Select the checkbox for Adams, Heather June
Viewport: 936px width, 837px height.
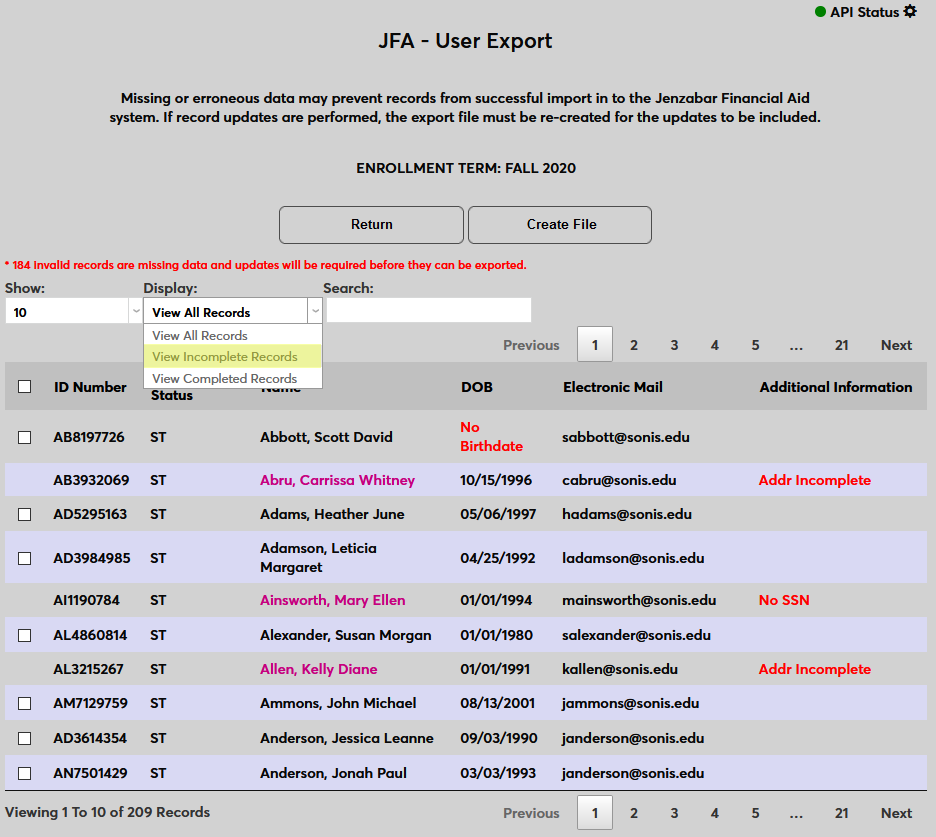click(x=25, y=515)
